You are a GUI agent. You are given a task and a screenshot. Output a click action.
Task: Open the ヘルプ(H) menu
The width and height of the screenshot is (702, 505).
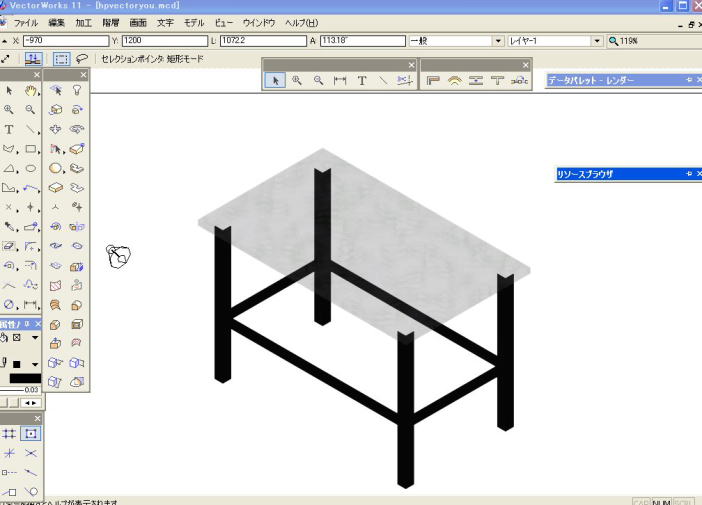click(x=302, y=23)
